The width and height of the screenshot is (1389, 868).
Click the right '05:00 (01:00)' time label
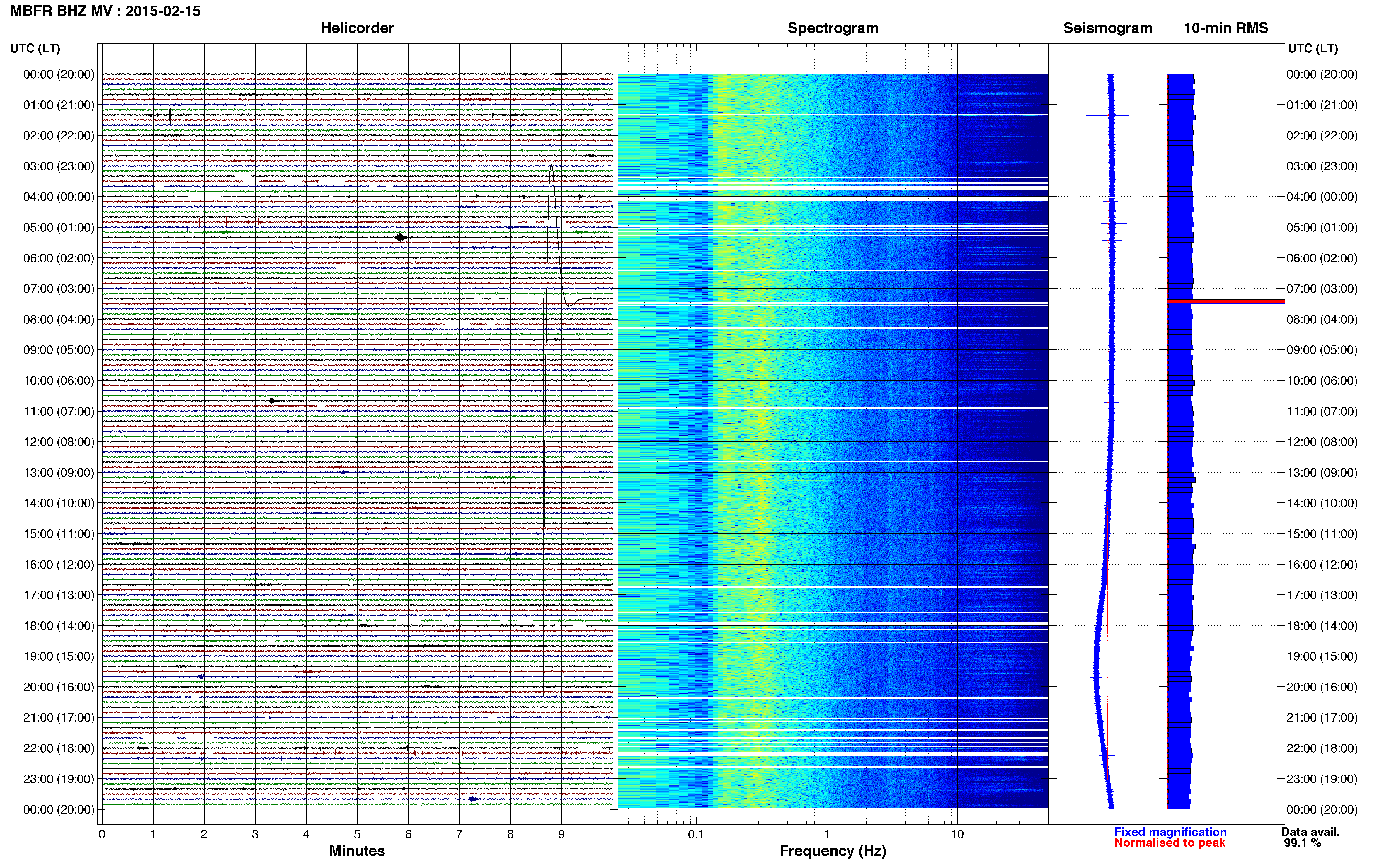coord(1322,227)
